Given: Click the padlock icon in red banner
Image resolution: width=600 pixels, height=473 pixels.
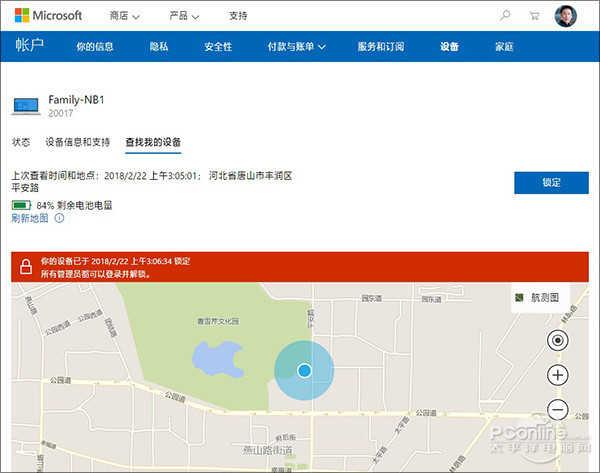Looking at the screenshot, I should [26, 266].
